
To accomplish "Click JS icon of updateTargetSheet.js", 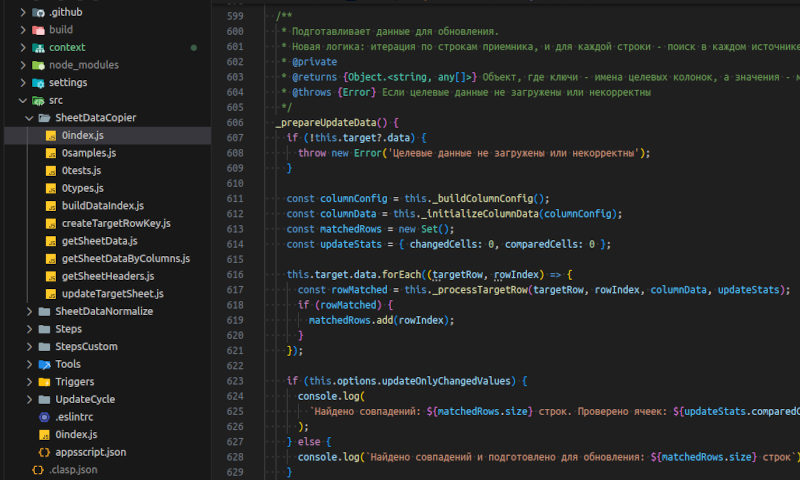I will [x=51, y=294].
